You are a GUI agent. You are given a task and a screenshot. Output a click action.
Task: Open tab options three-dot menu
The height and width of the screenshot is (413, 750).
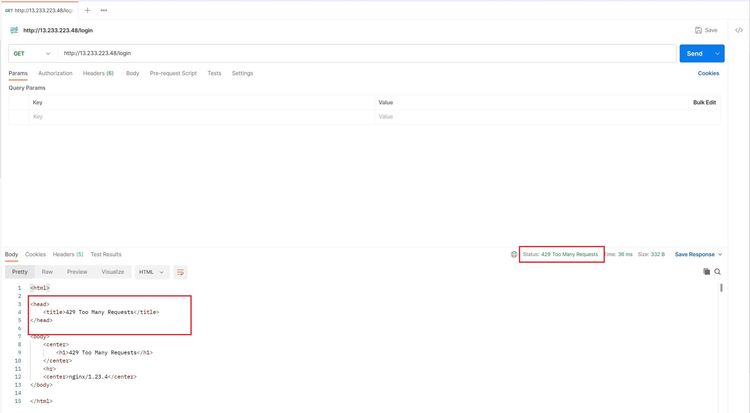(x=104, y=10)
